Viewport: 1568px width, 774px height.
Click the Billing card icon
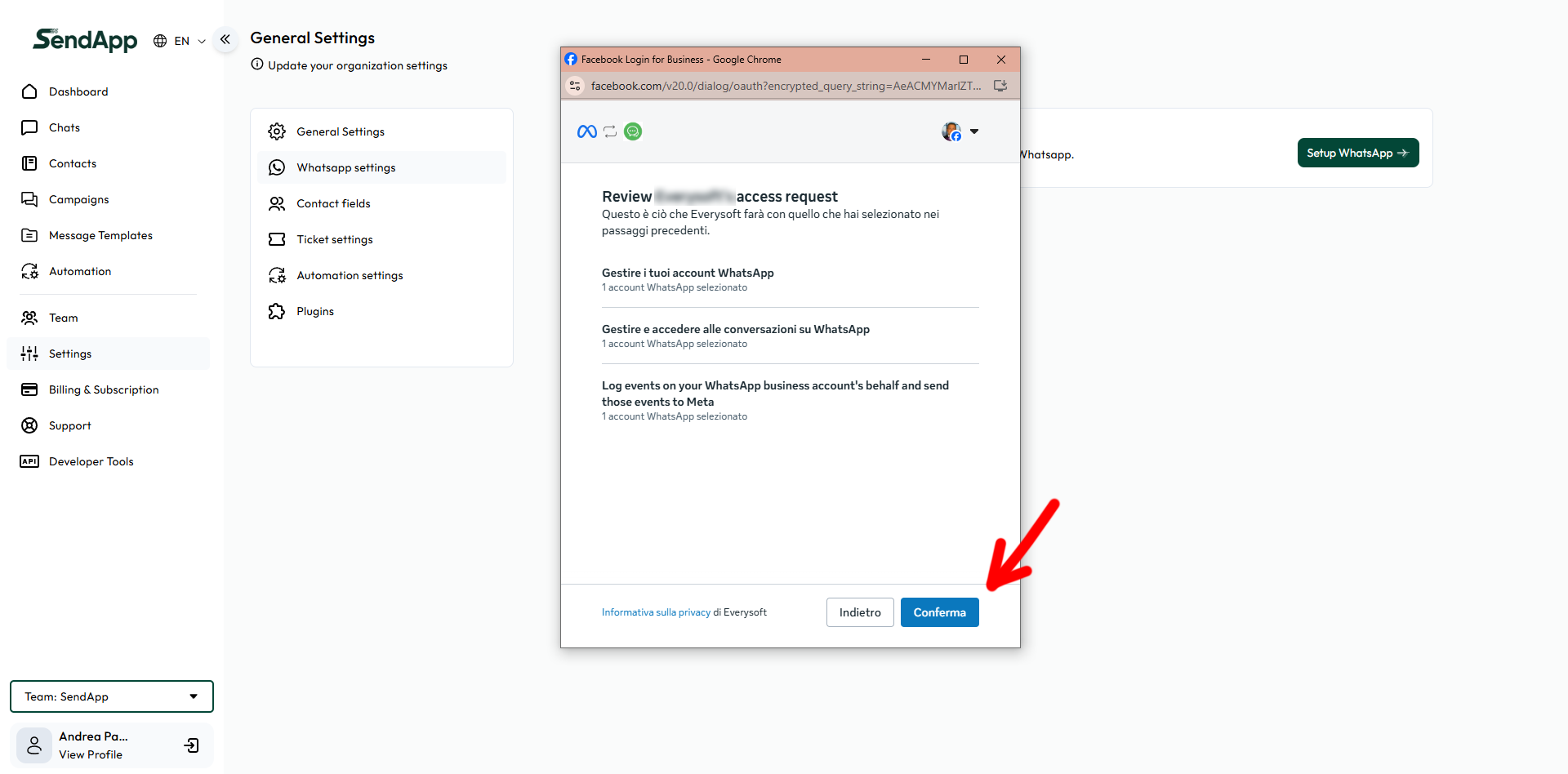[29, 389]
